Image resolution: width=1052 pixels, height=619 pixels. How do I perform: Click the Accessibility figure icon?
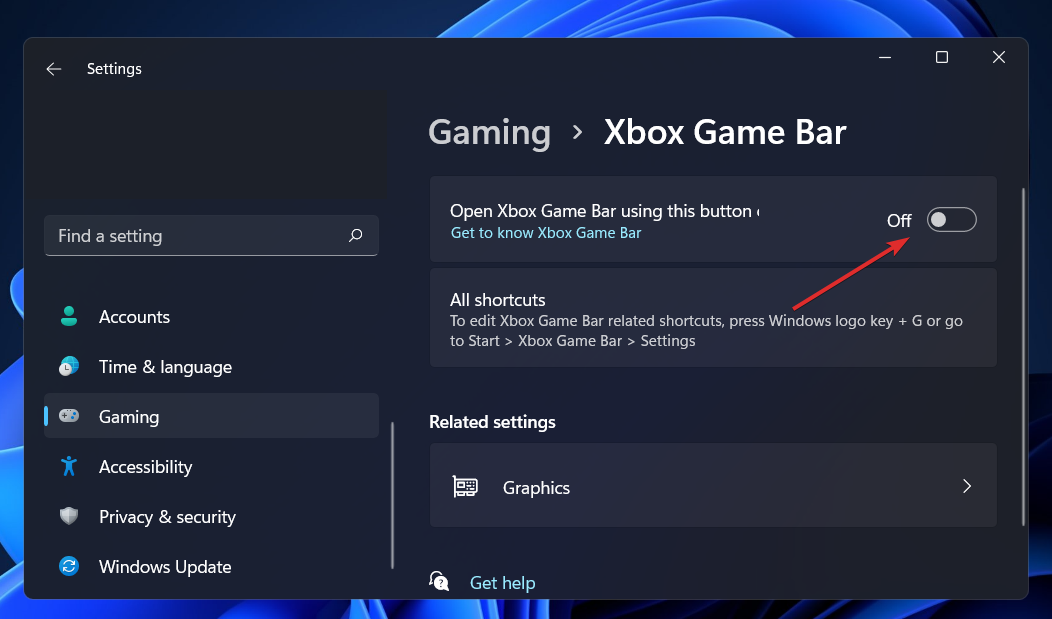tap(68, 466)
